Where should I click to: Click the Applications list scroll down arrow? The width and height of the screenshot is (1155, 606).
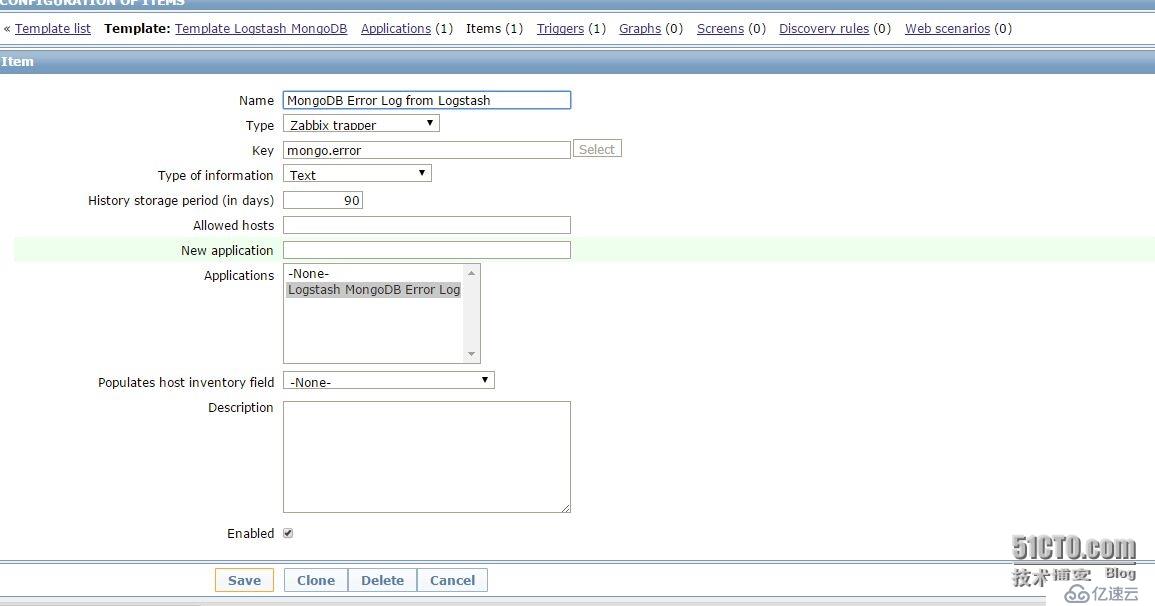[471, 354]
